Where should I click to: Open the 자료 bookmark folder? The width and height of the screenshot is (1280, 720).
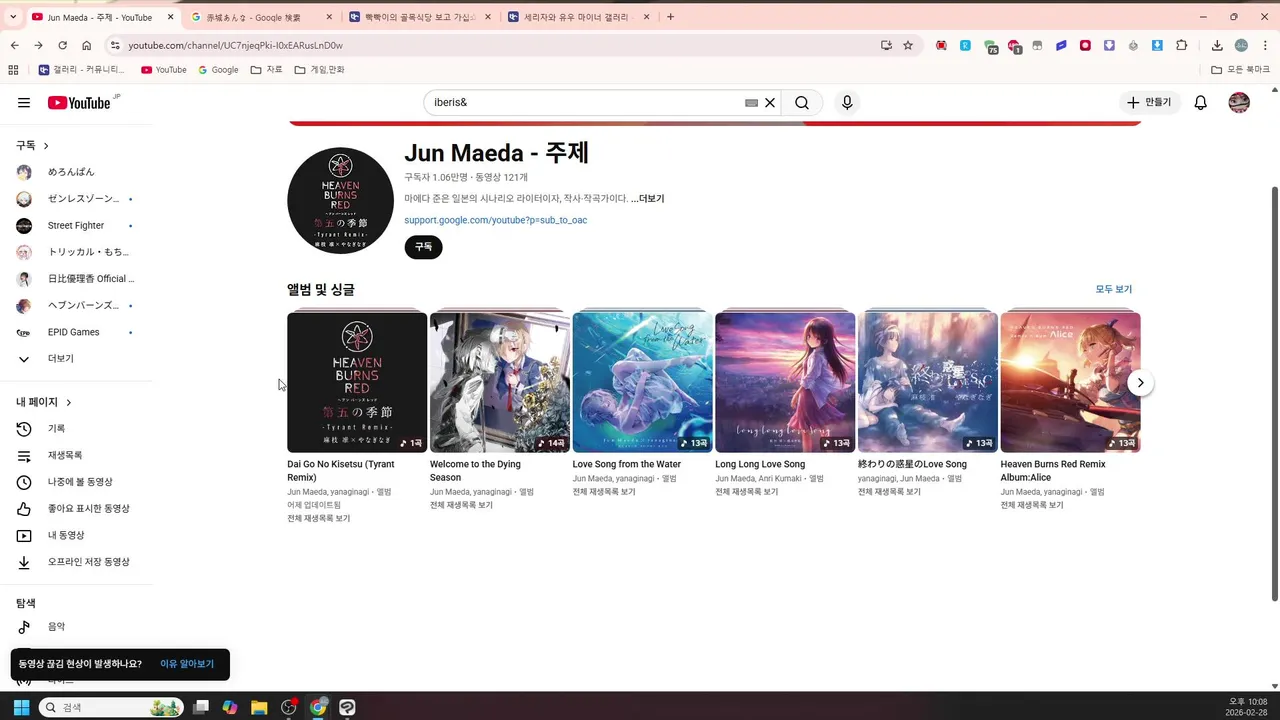point(266,70)
